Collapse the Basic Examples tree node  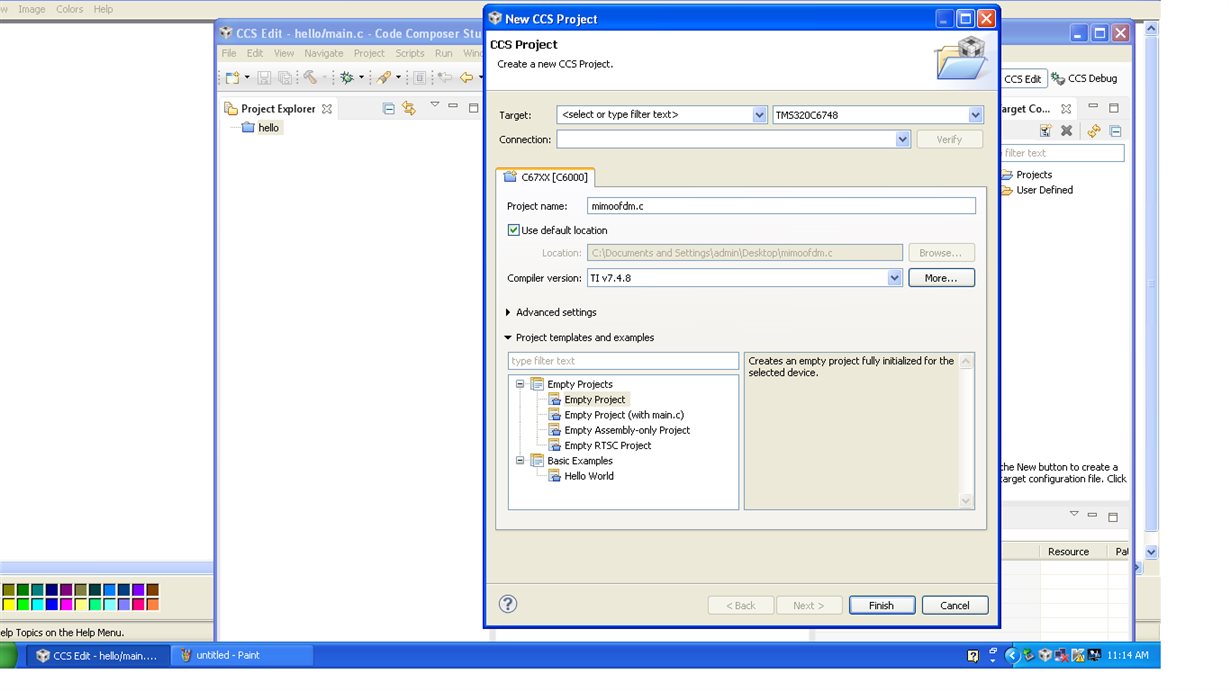[x=520, y=461]
